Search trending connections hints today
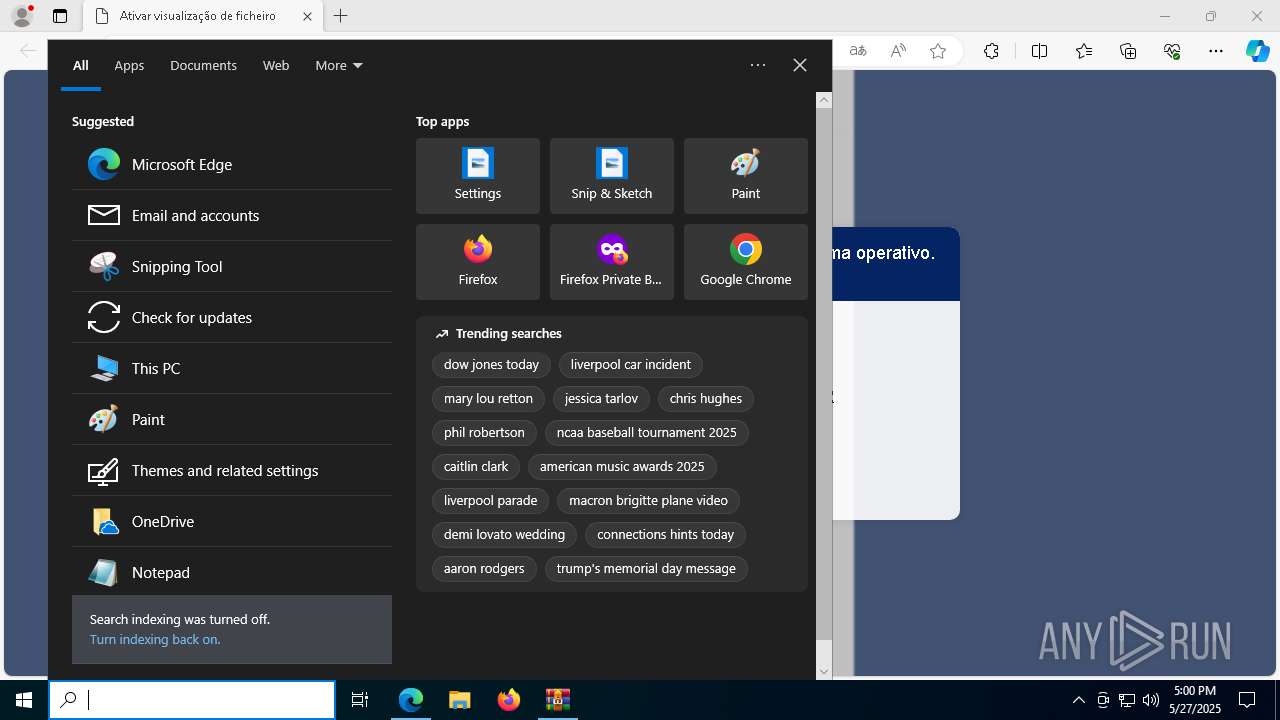1280x720 pixels. (x=666, y=535)
